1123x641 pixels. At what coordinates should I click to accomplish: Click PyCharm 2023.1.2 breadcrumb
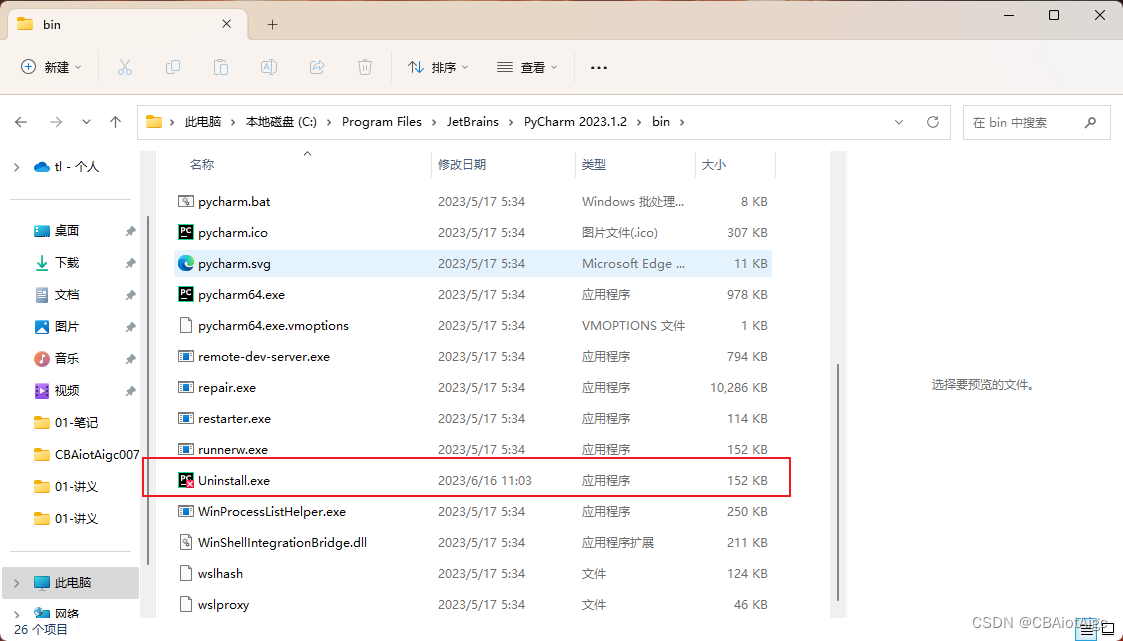pyautogui.click(x=575, y=122)
